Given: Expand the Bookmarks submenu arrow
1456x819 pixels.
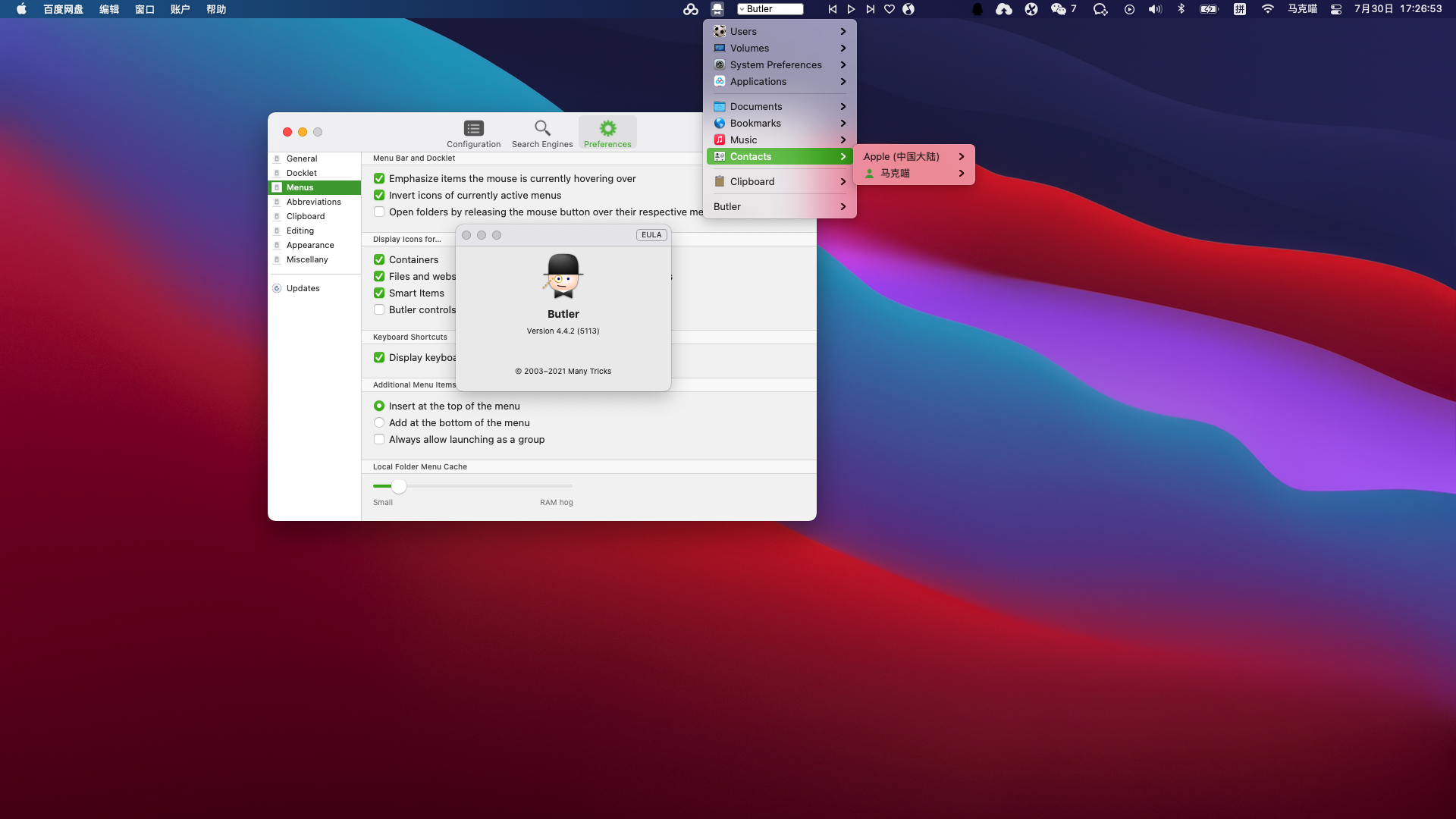Looking at the screenshot, I should point(843,123).
